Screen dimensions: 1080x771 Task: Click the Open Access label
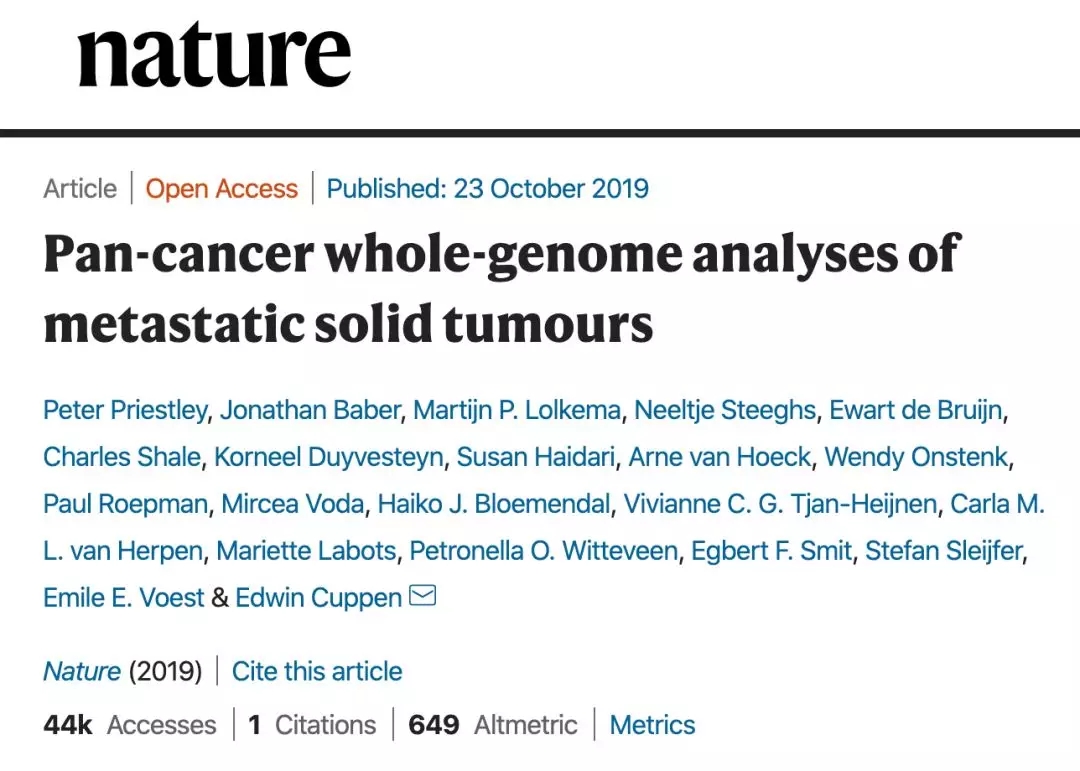click(x=222, y=189)
